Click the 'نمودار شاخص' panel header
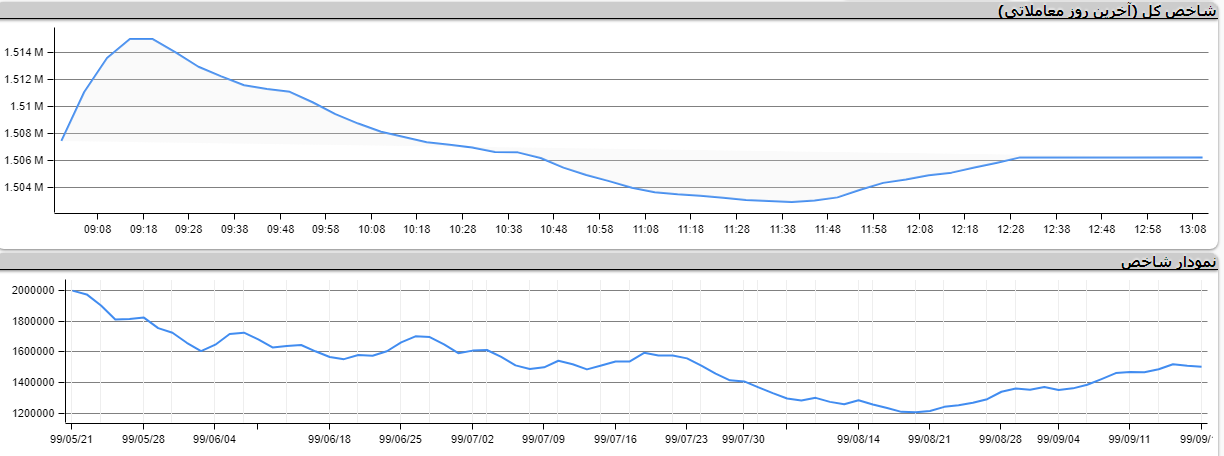This screenshot has height=456, width=1224. (x=1169, y=262)
